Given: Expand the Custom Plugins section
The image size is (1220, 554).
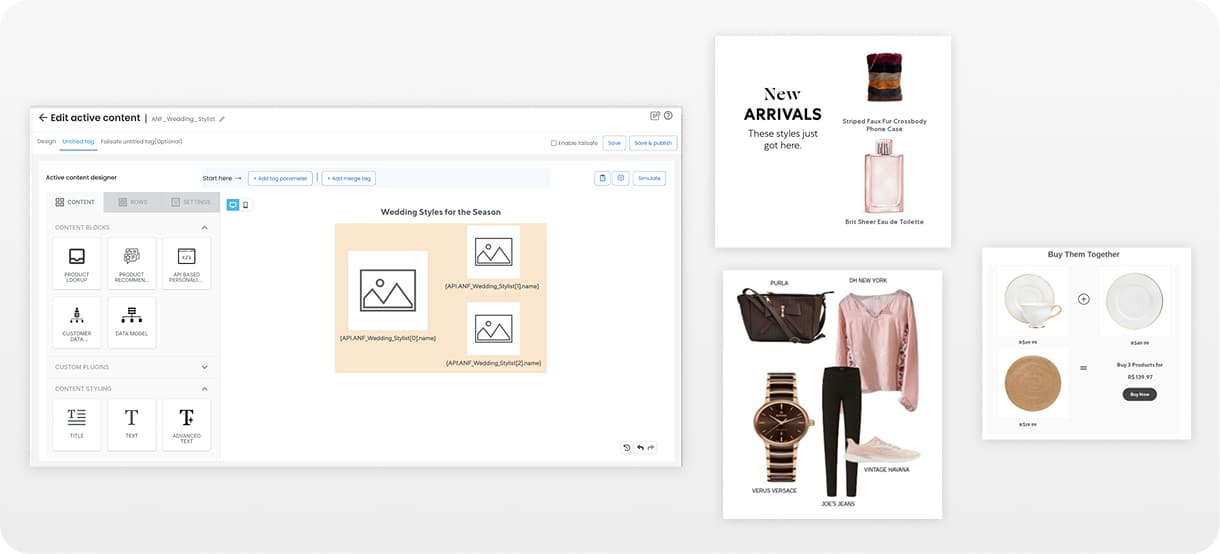Looking at the screenshot, I should point(205,367).
